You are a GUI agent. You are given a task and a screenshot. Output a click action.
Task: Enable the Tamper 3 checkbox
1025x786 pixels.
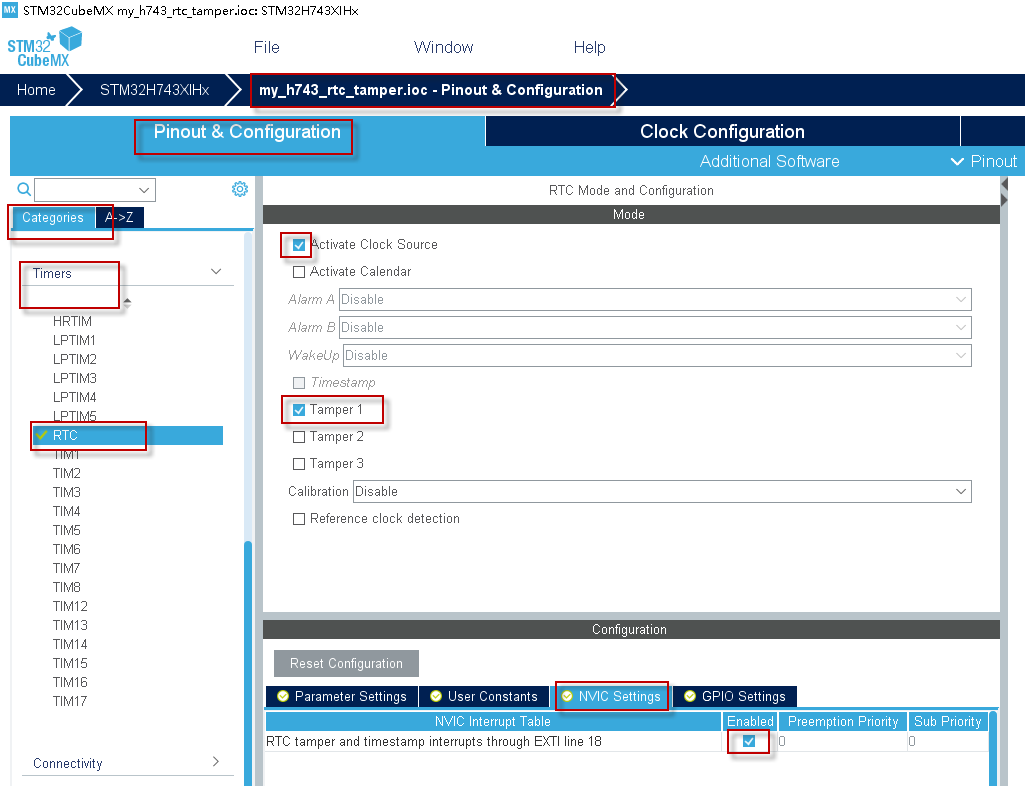[299, 464]
